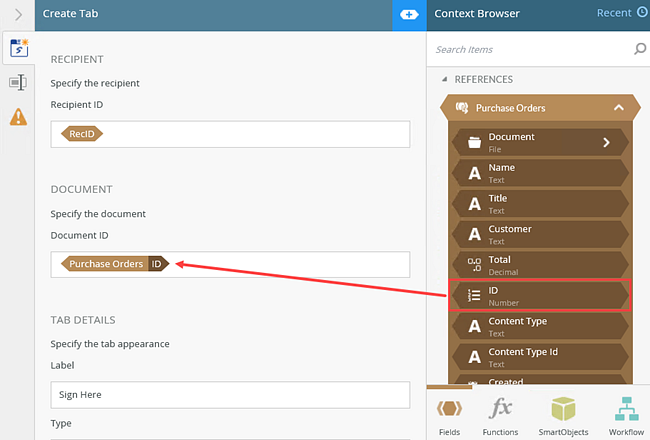Viewport: 650px width, 440px height.
Task: Click the blue toggle context browser icon
Action: point(409,14)
